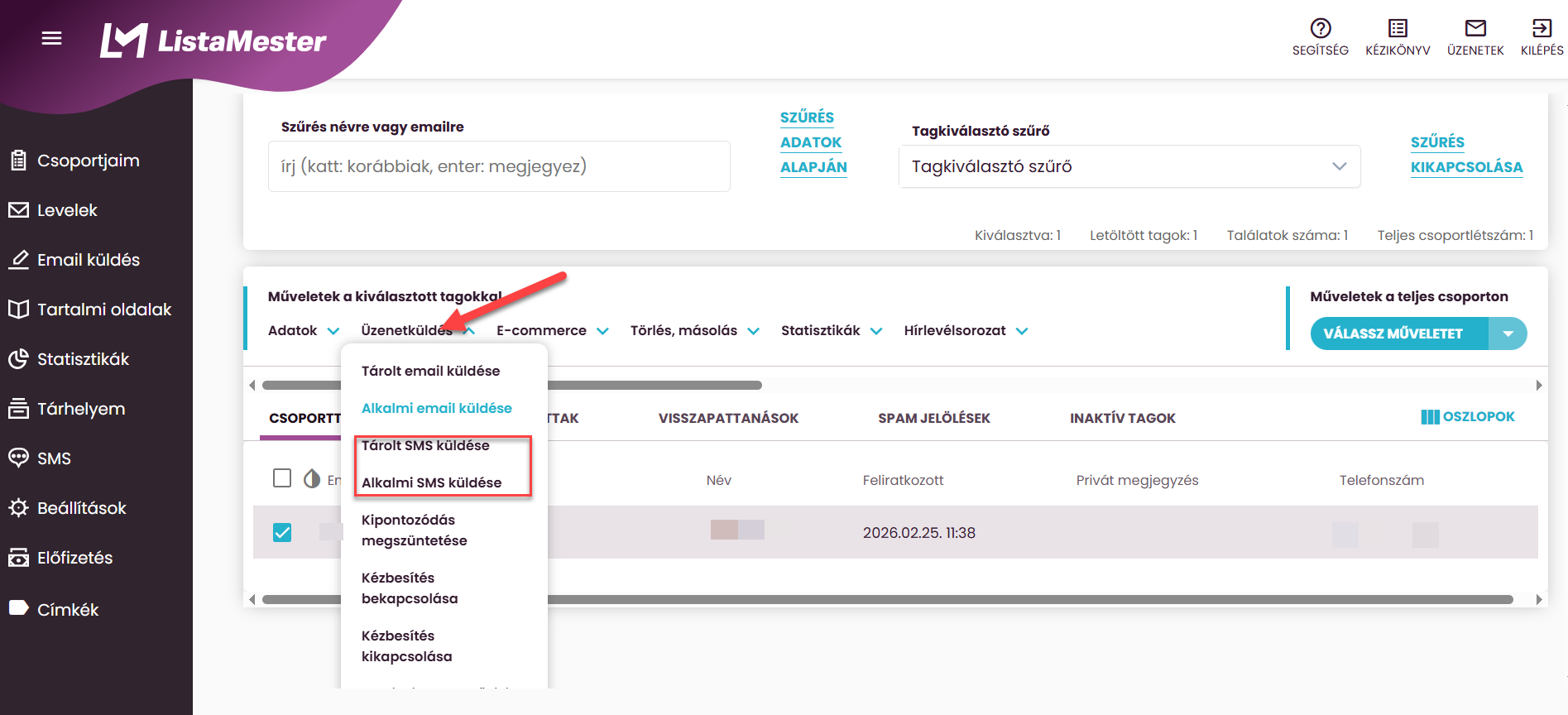Click the lower scrollbar left arrow
This screenshot has width=1568, height=715.
tap(252, 599)
